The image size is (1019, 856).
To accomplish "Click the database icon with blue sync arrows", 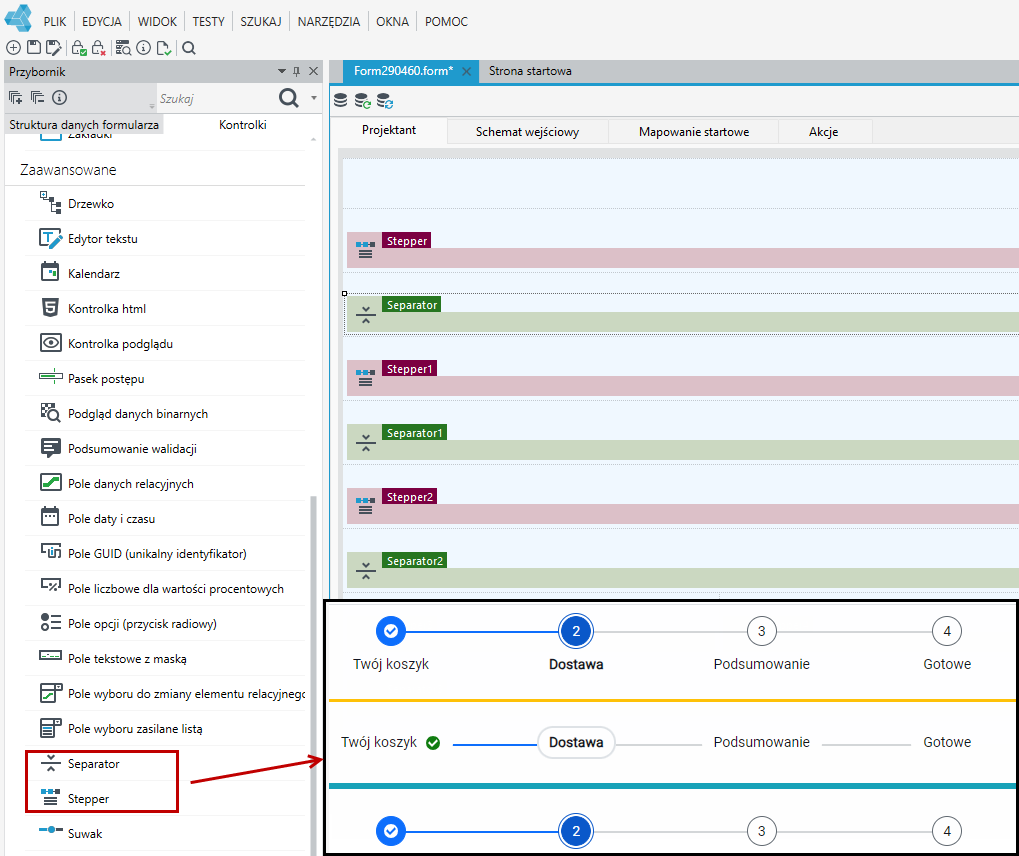I will coord(385,100).
